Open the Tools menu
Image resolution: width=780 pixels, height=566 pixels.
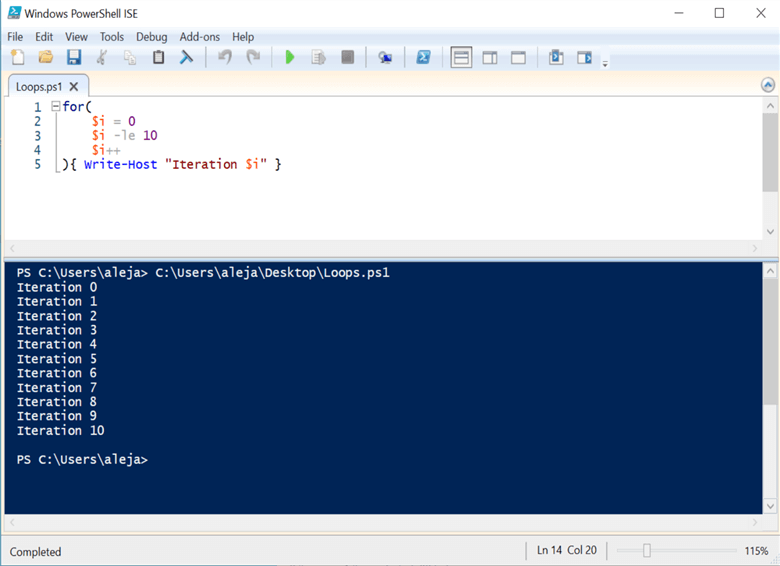click(111, 37)
